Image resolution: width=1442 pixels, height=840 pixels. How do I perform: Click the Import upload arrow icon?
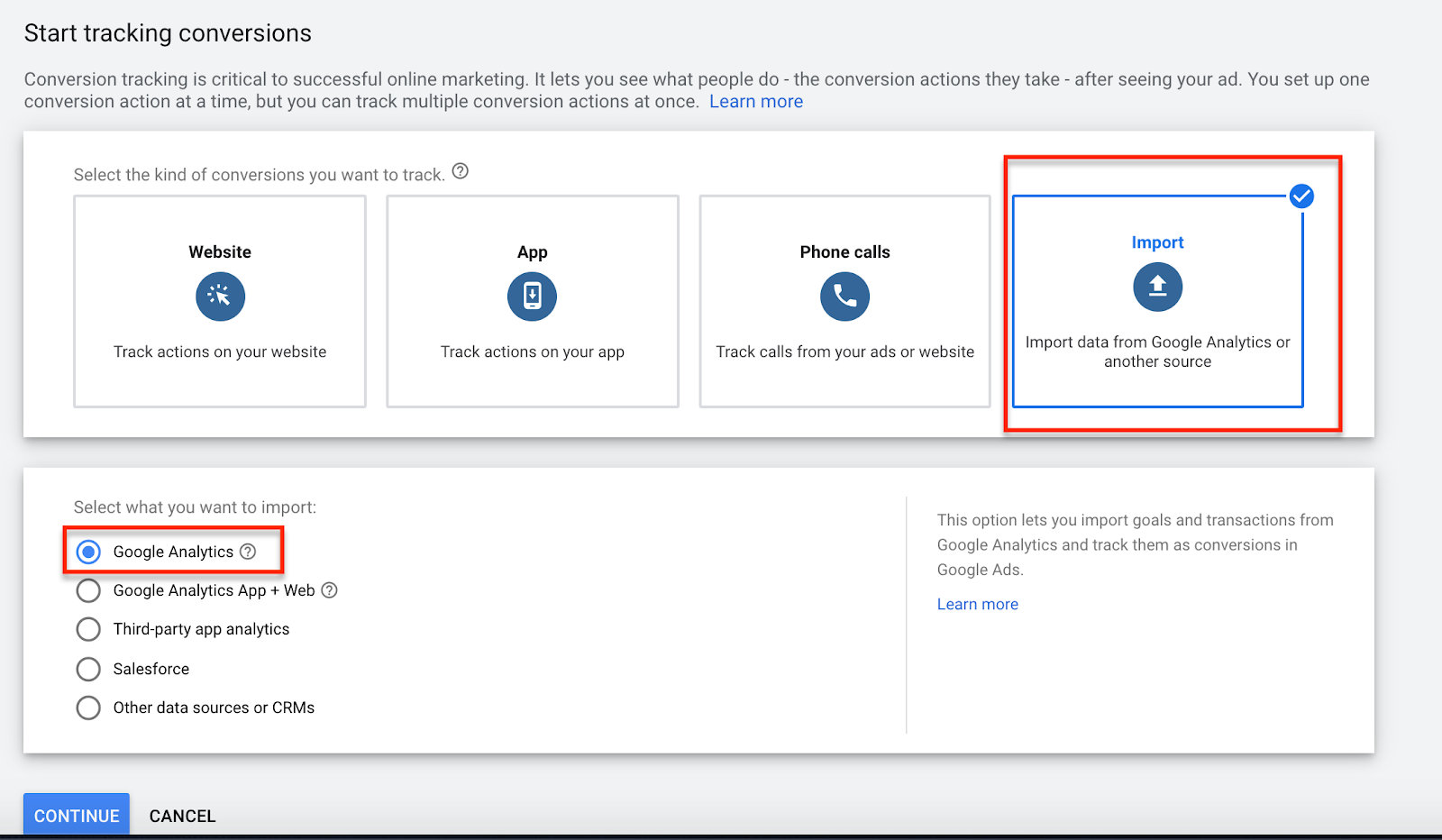1158,287
